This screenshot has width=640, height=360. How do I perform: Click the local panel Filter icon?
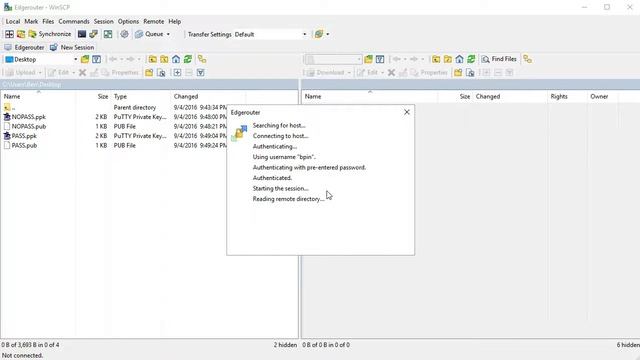coord(96,60)
